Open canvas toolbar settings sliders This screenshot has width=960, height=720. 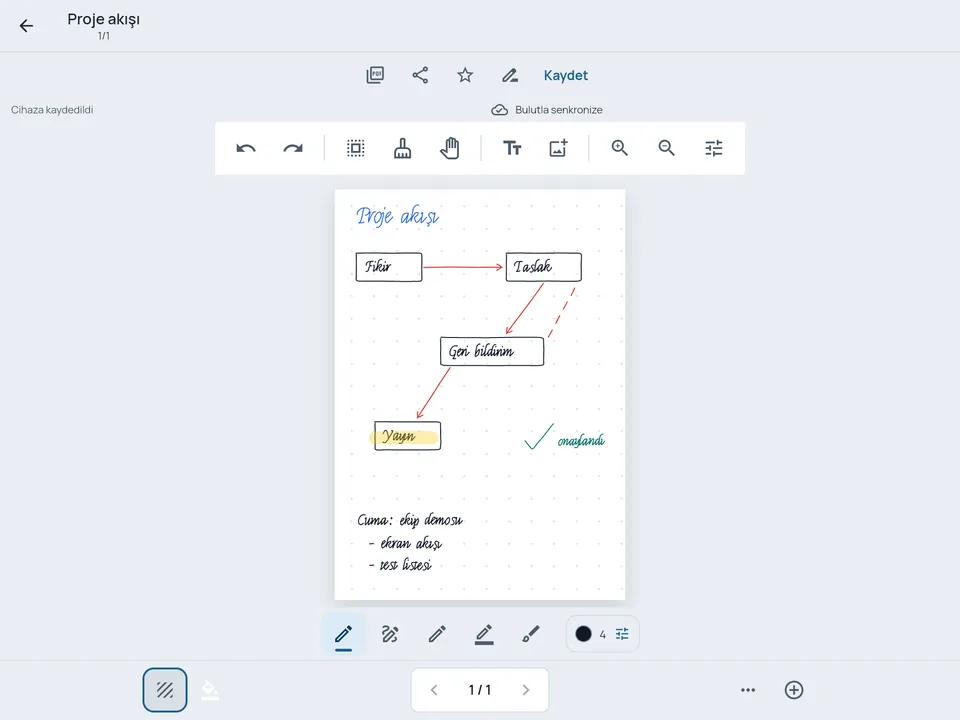pyautogui.click(x=714, y=148)
